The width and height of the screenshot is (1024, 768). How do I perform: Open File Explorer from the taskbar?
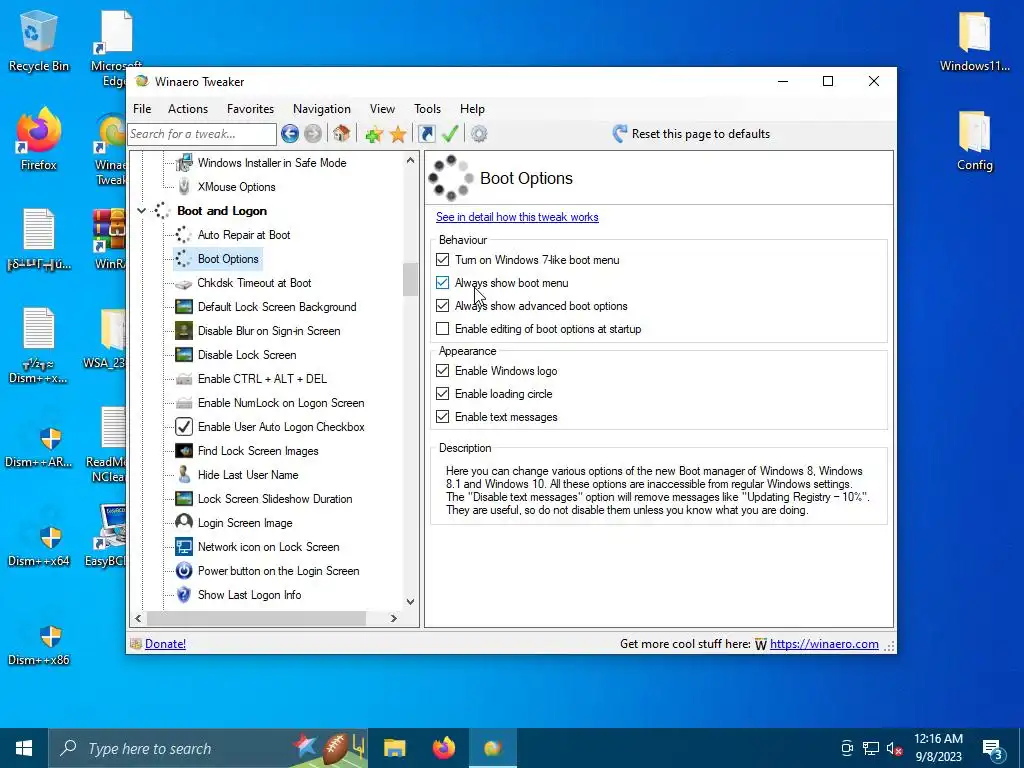click(394, 748)
